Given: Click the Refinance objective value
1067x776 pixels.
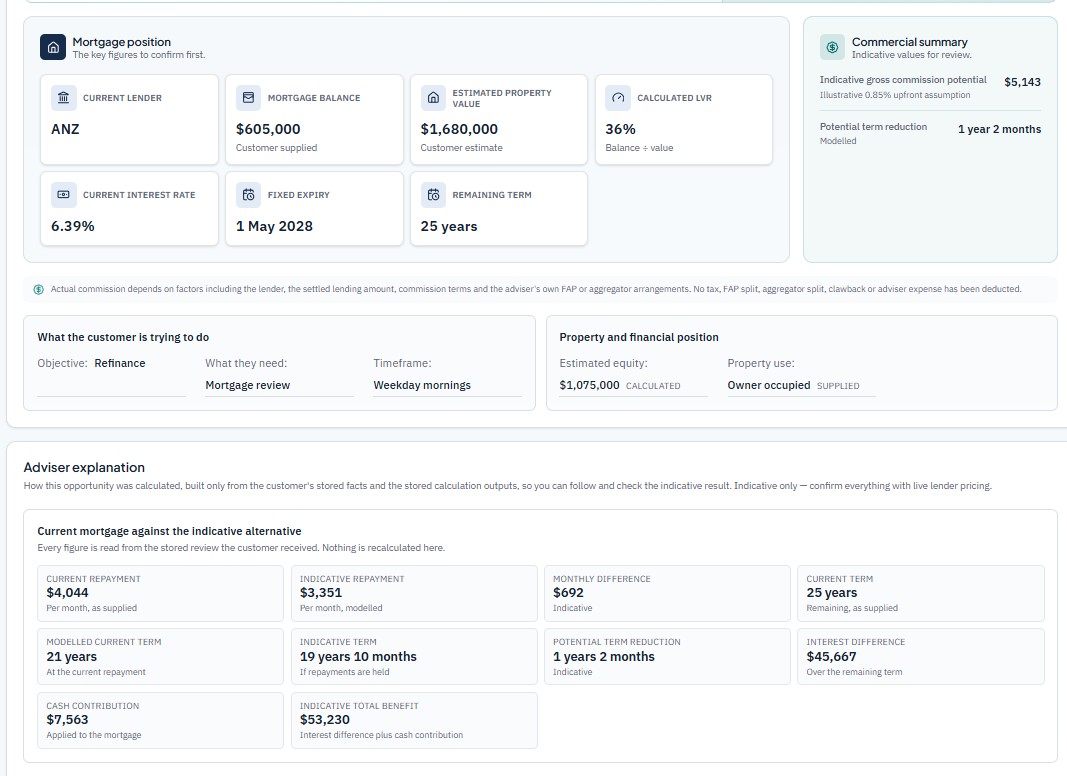Looking at the screenshot, I should [x=120, y=363].
